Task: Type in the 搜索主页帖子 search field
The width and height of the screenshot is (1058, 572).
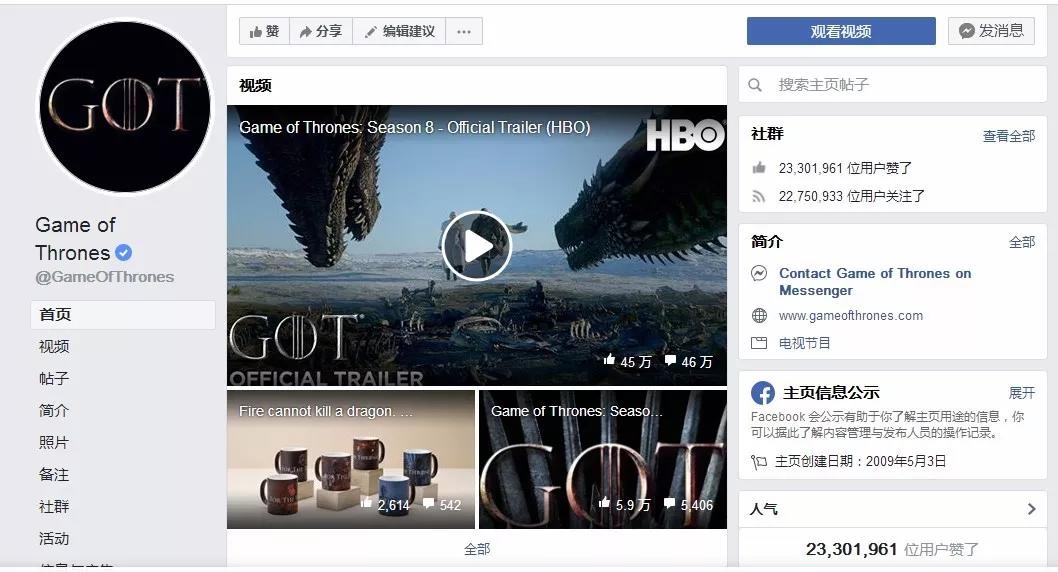Action: pyautogui.click(x=900, y=86)
